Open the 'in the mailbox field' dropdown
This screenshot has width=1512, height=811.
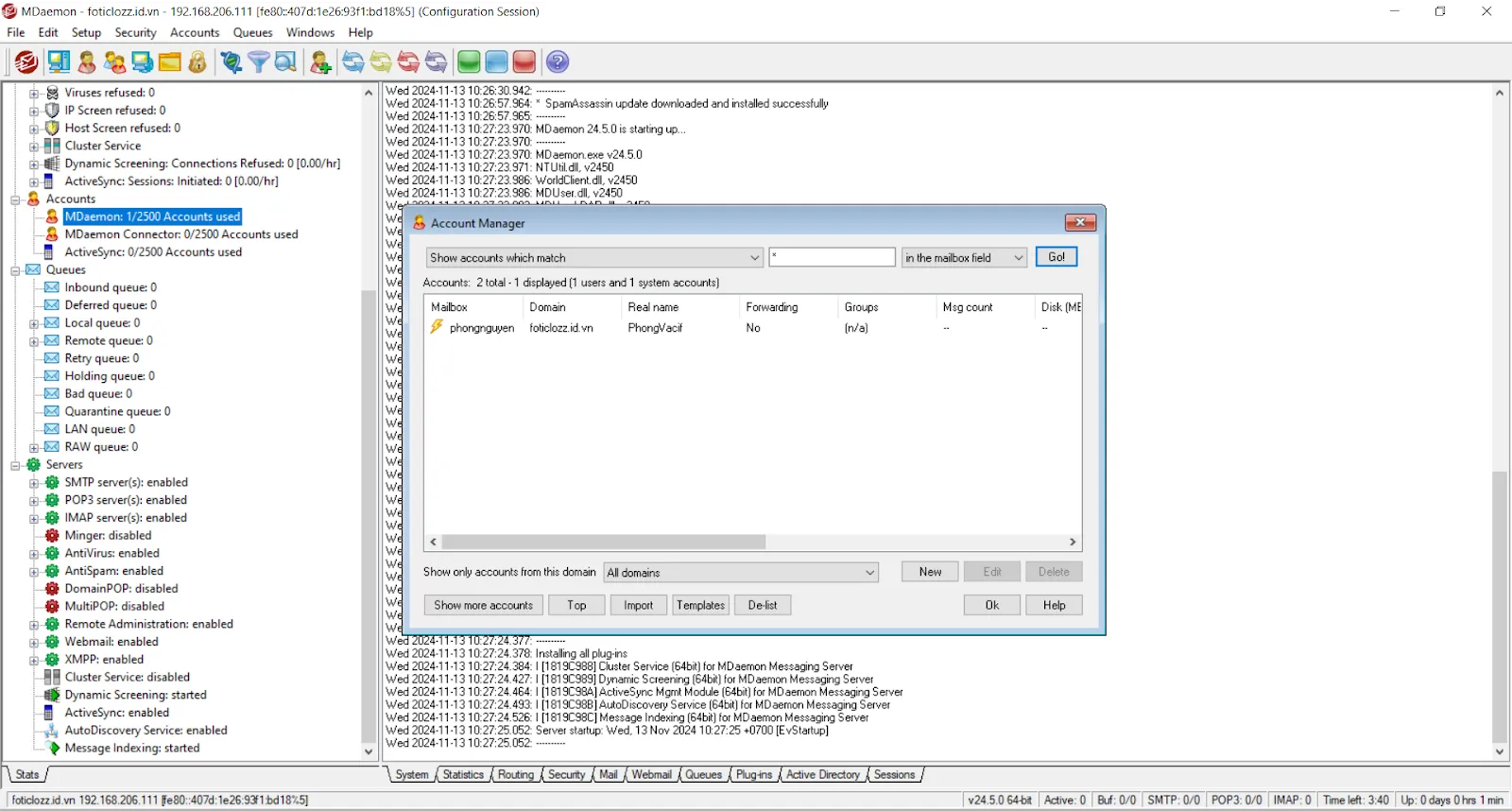[x=964, y=258]
